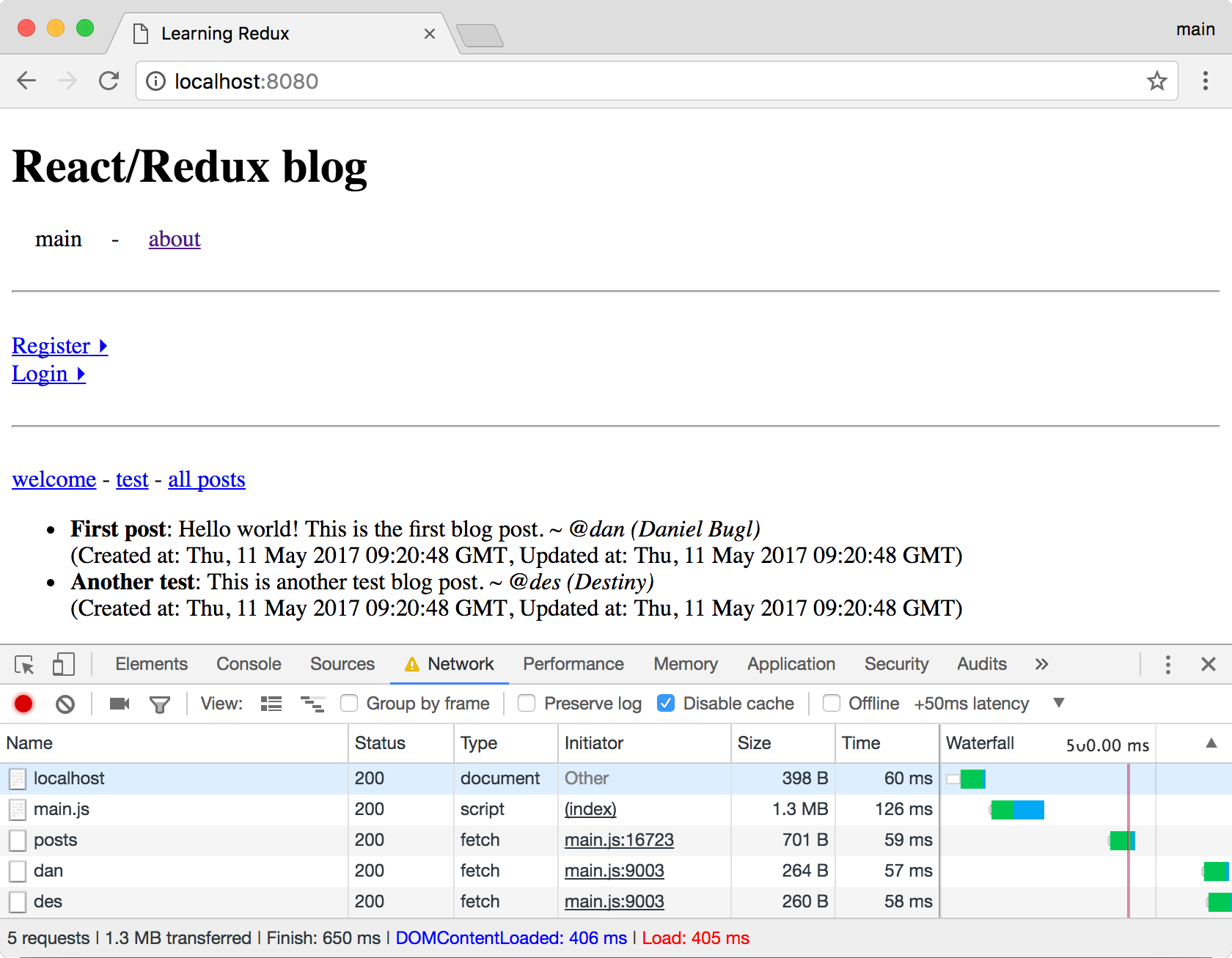
Task: Sort waterfall using the triangle arrow
Action: (1211, 743)
